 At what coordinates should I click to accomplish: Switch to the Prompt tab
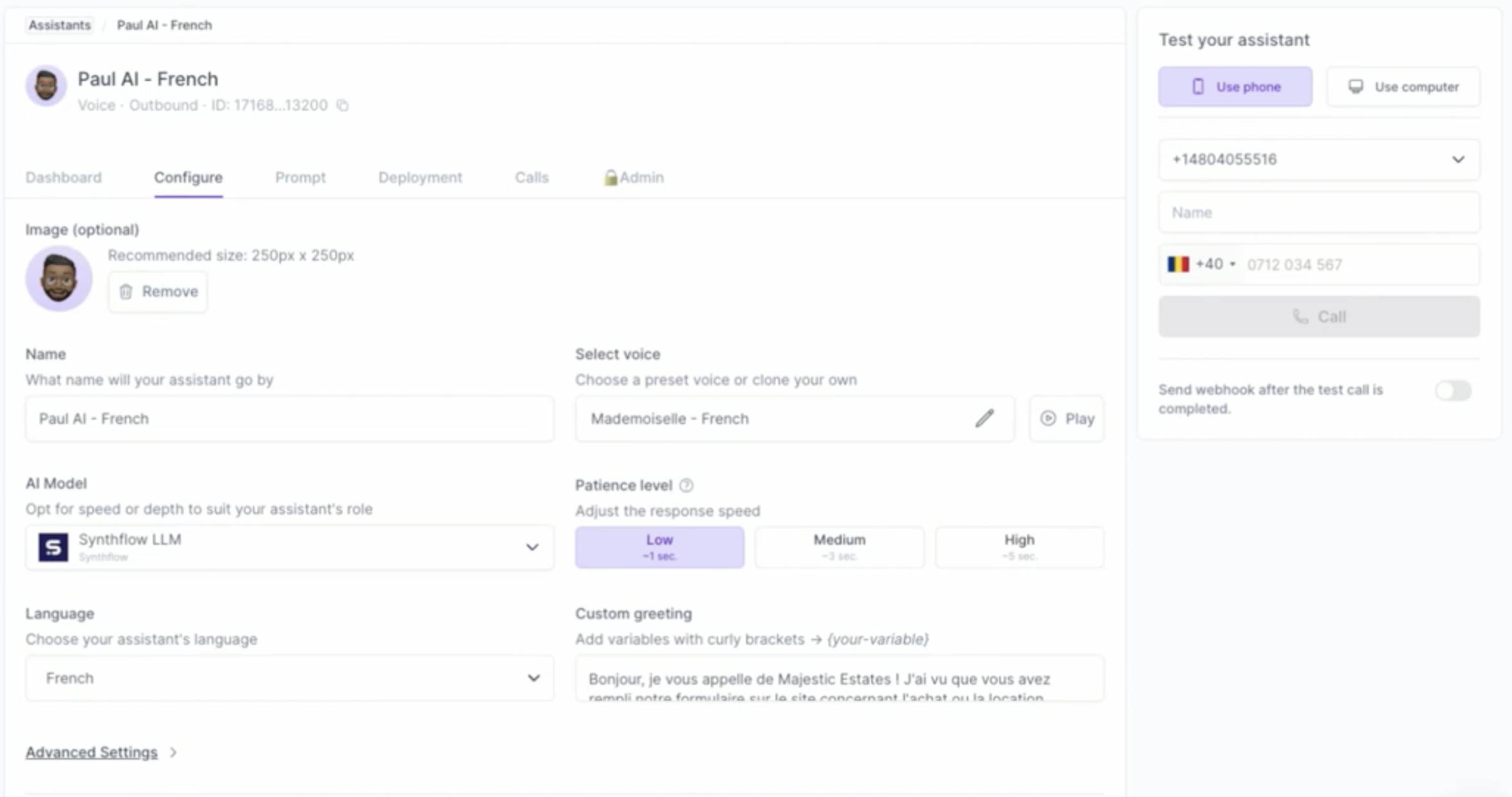tap(300, 177)
